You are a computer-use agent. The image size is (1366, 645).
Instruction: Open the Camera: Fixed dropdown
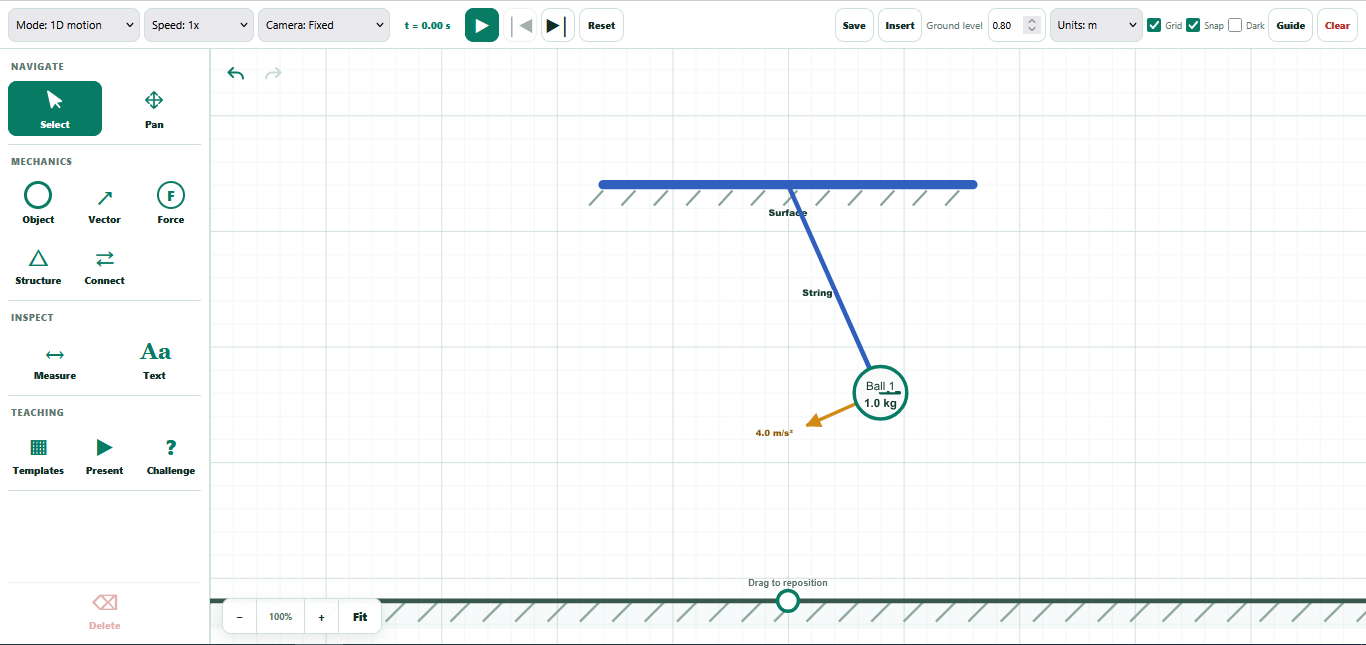point(324,25)
